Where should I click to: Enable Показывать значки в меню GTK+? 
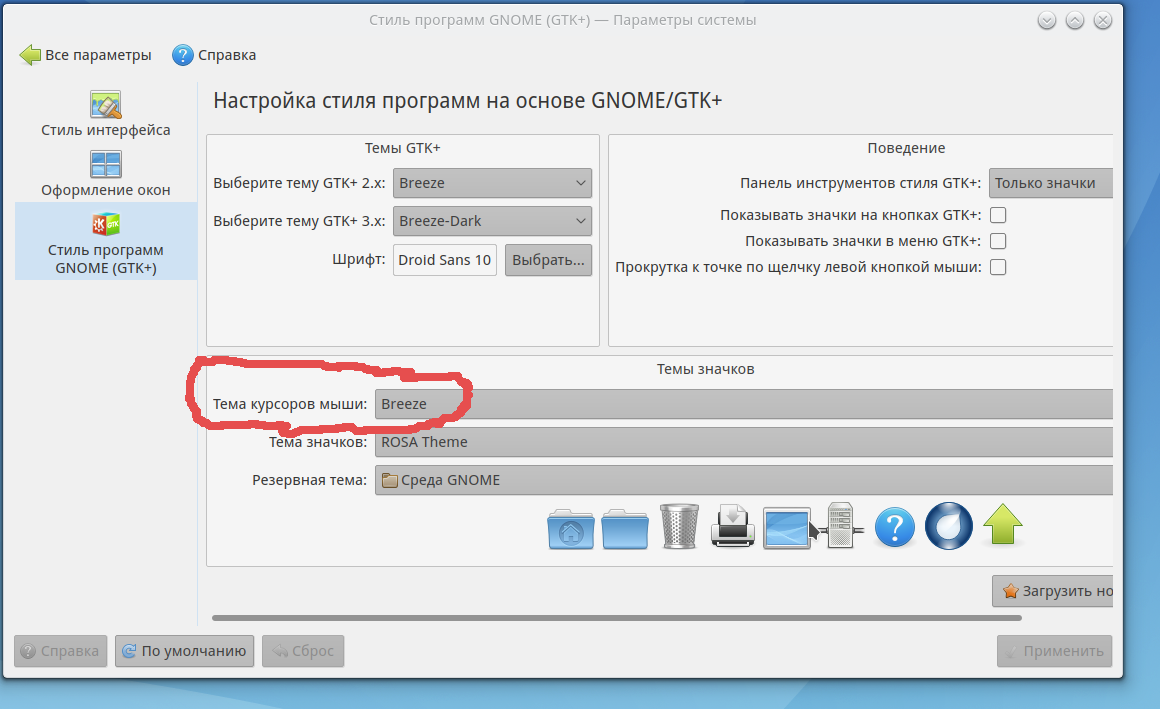[x=998, y=241]
